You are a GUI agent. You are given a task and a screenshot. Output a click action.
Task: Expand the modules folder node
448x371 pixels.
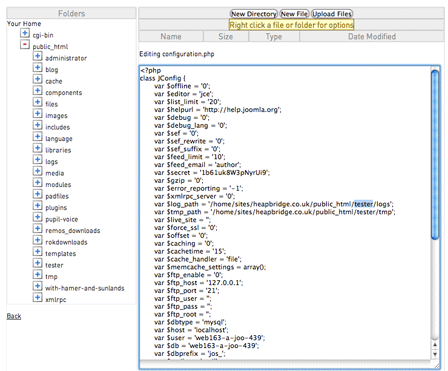(x=38, y=182)
